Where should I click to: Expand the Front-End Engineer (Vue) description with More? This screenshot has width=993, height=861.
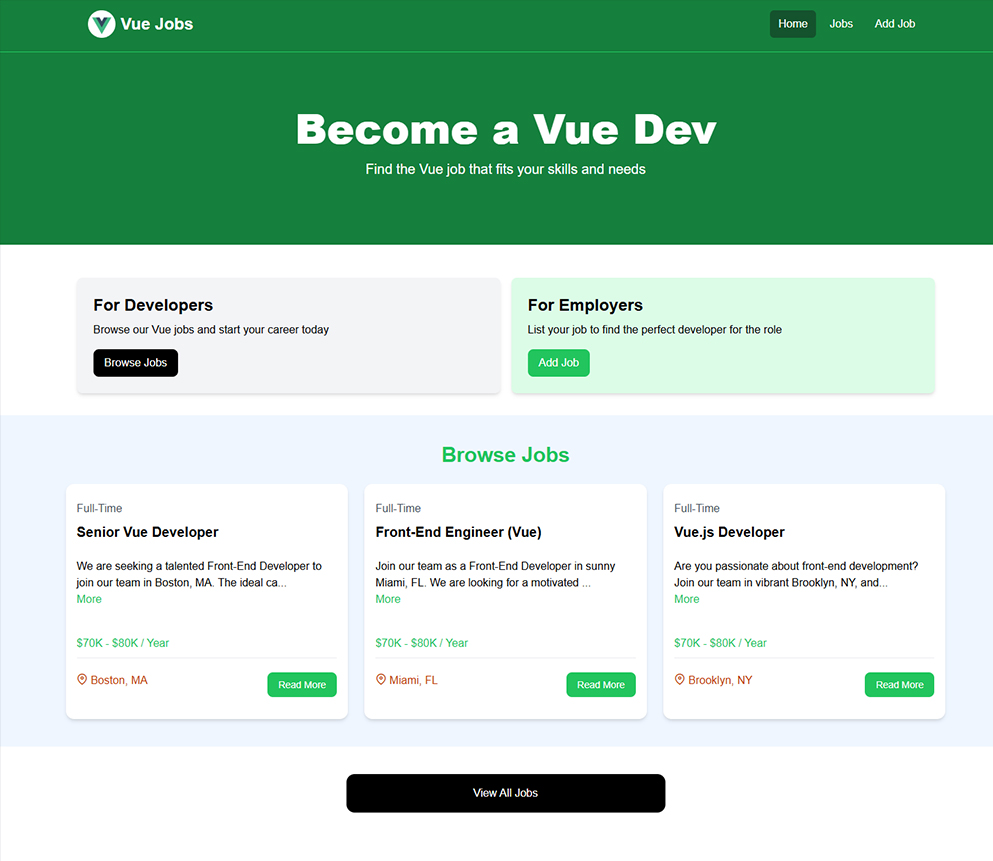coord(388,599)
